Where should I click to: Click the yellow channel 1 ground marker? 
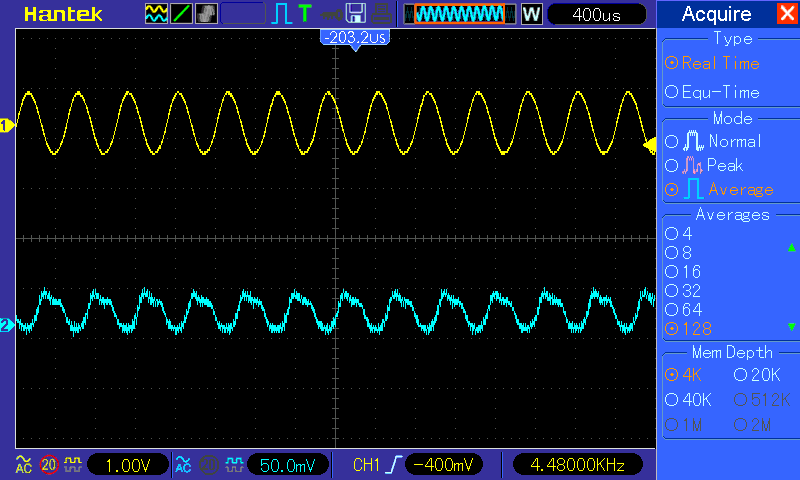click(7, 125)
